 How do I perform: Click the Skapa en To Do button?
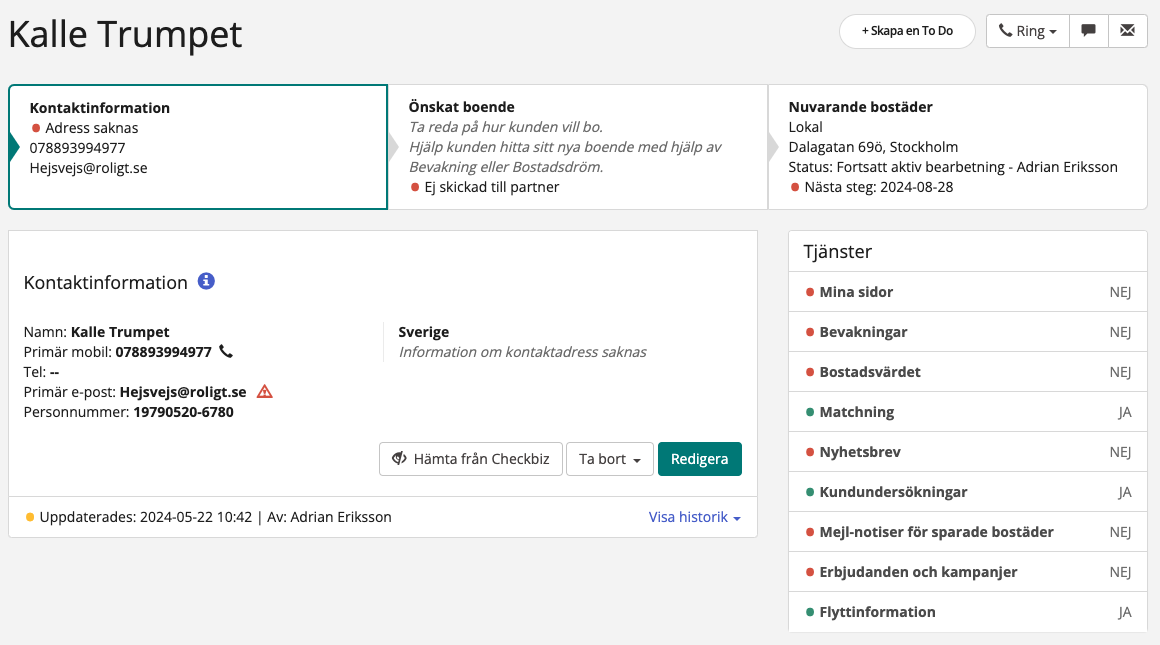906,31
